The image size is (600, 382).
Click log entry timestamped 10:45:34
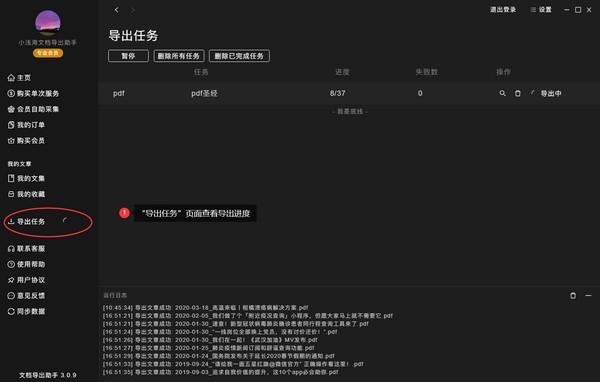[x=205, y=307]
